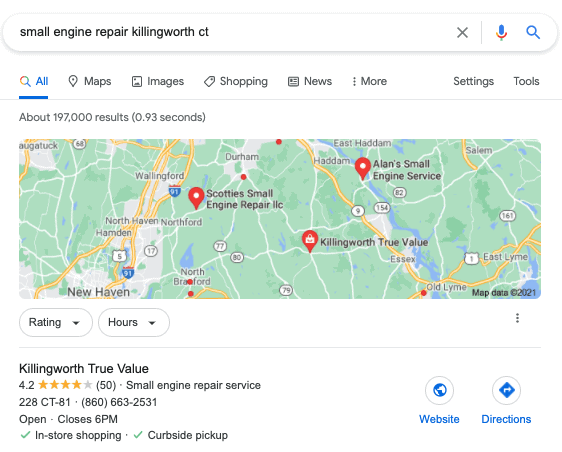Expand the Rating filter dropdown

56,322
